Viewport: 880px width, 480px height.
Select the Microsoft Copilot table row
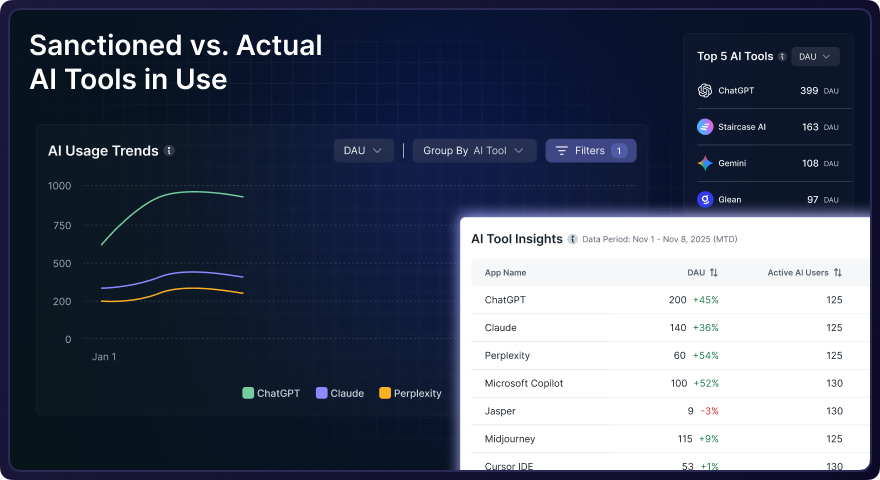click(525, 383)
